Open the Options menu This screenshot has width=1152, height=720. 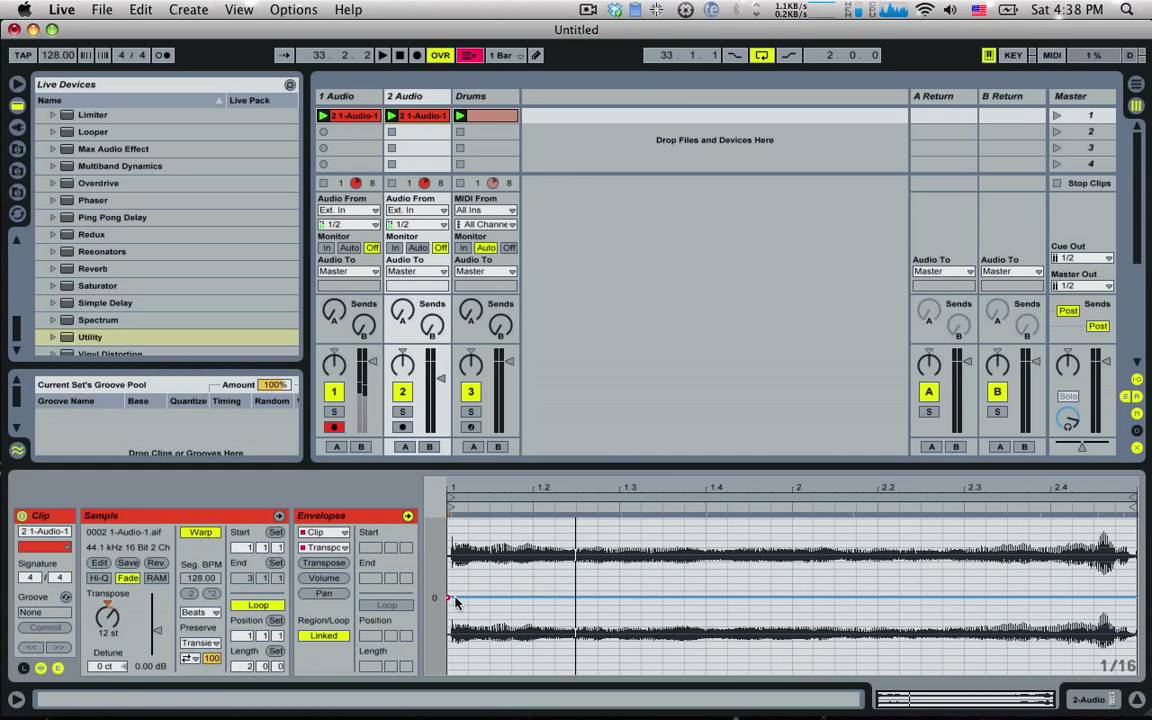tap(293, 10)
